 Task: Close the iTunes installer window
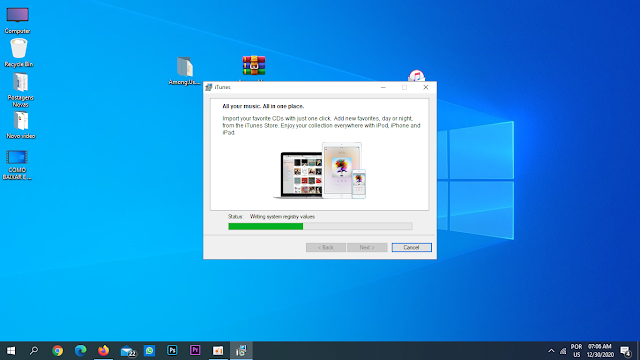coord(425,87)
